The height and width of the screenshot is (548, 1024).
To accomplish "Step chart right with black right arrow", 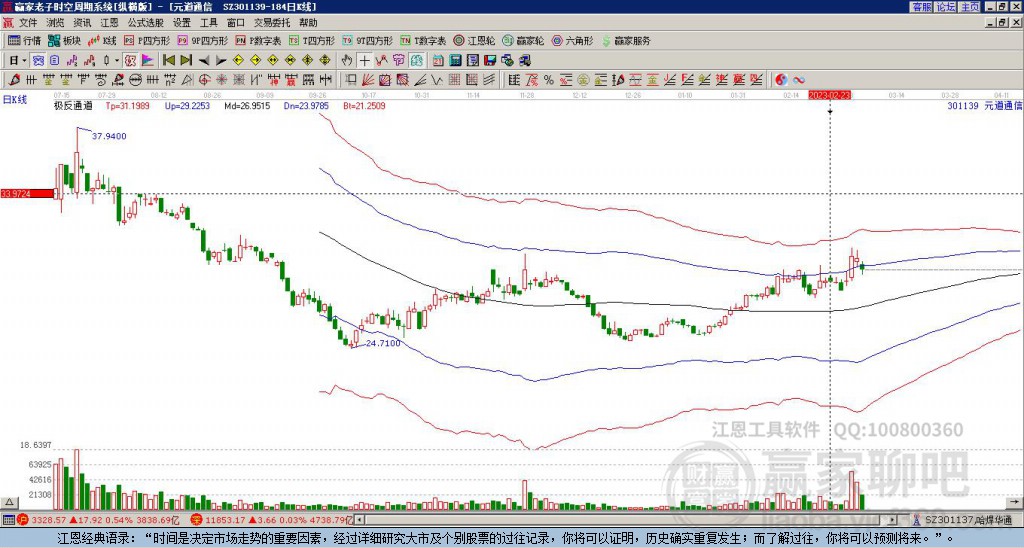I will coord(221,61).
